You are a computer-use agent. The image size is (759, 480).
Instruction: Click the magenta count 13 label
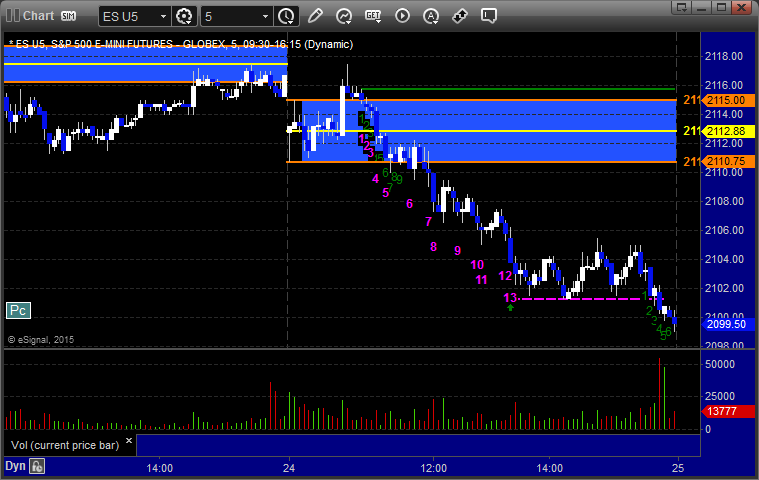[510, 298]
